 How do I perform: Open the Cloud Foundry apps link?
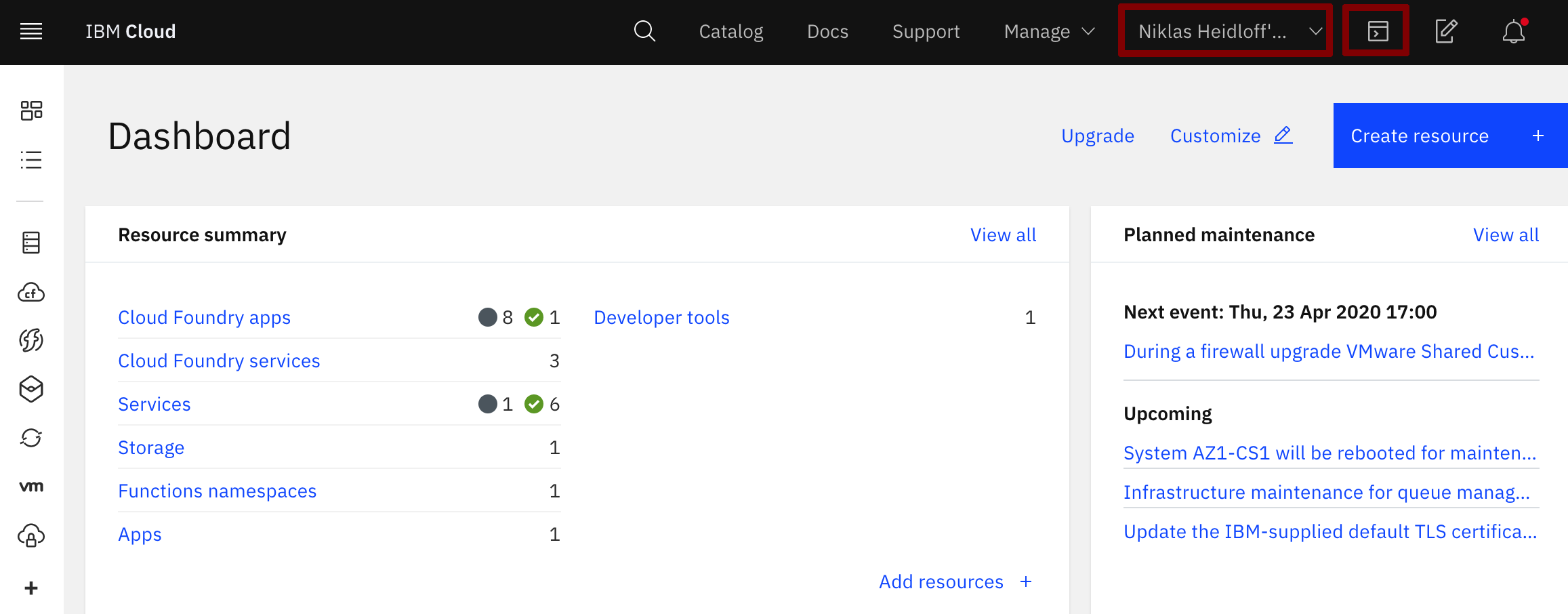pos(204,317)
